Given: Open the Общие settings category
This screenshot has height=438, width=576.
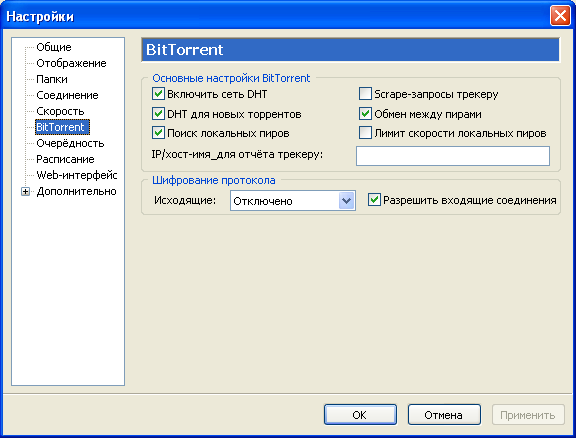Looking at the screenshot, I should [54, 47].
